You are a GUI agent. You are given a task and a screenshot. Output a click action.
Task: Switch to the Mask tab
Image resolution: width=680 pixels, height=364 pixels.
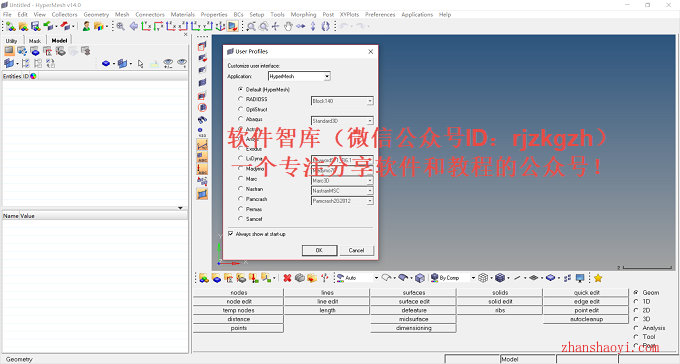35,41
